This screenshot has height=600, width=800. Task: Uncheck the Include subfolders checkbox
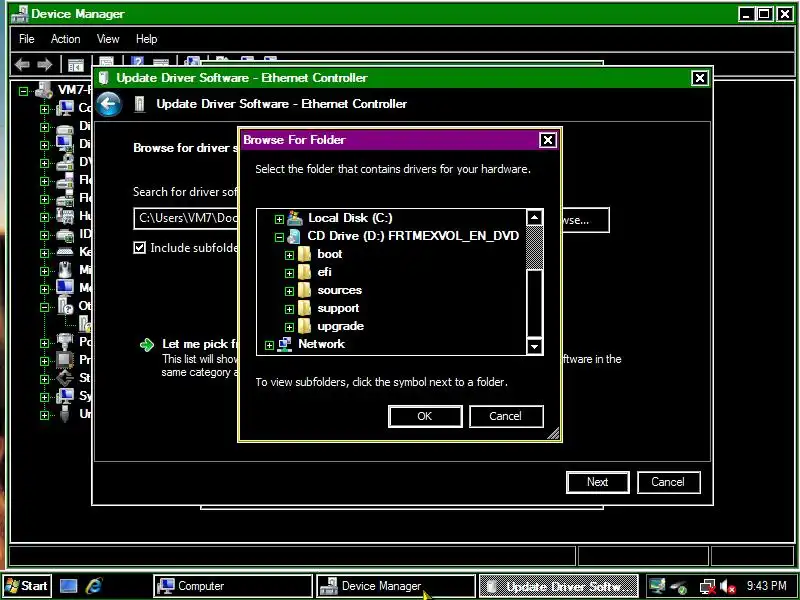139,248
